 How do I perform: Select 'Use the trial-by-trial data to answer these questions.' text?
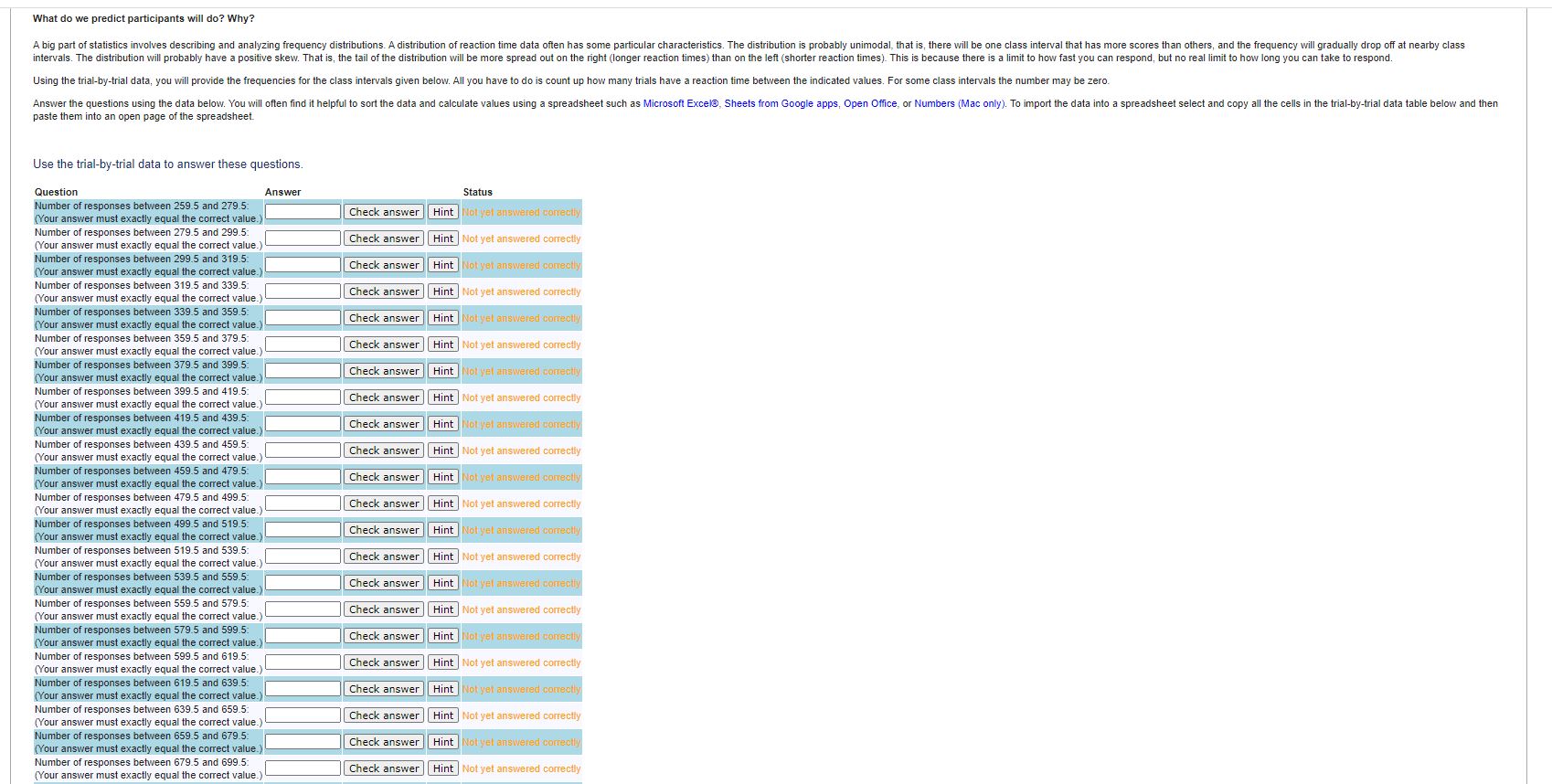[x=168, y=164]
